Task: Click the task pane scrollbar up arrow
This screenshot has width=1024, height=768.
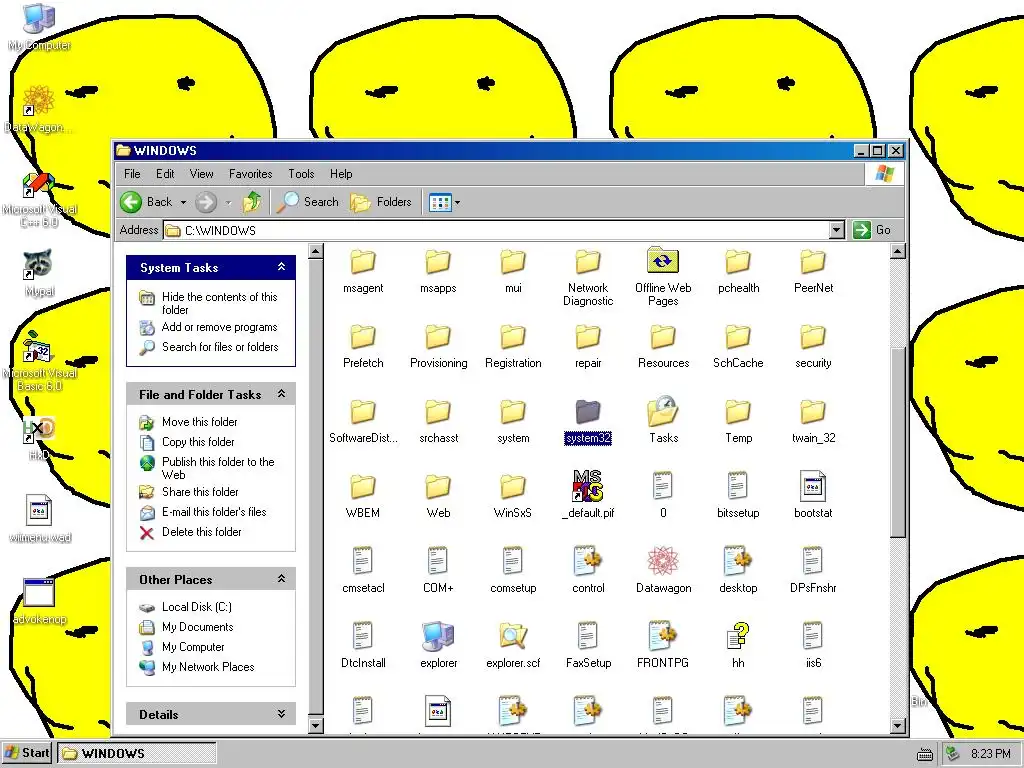Action: pos(315,251)
